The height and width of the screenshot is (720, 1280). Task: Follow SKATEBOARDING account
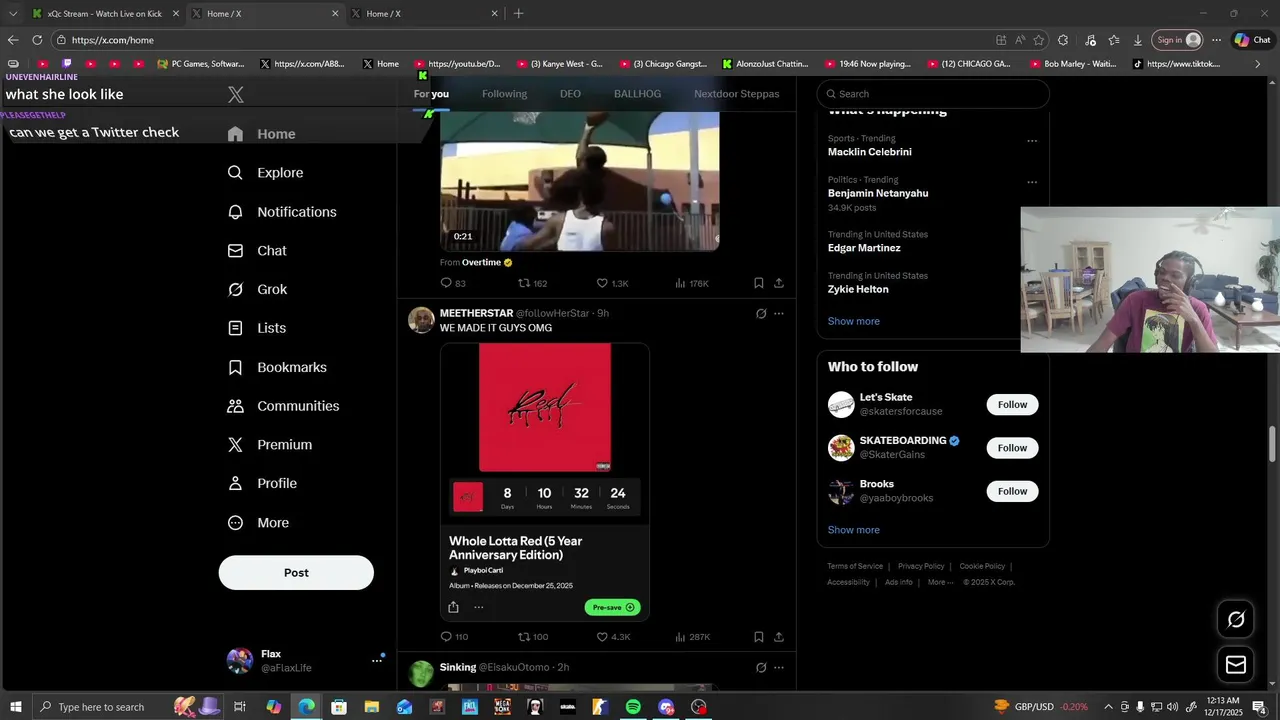1012,448
